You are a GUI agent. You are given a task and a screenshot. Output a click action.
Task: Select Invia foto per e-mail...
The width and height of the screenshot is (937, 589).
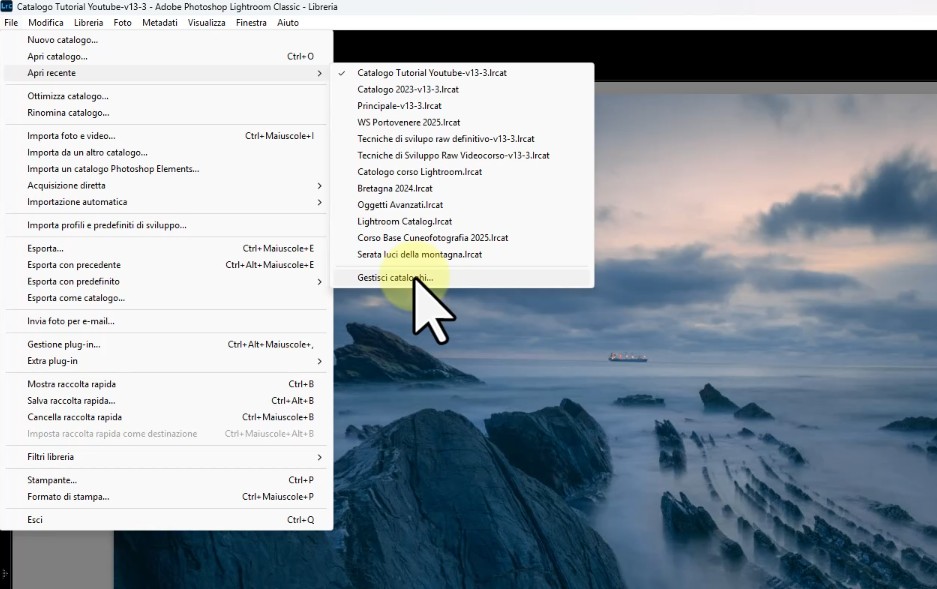[x=166, y=321]
